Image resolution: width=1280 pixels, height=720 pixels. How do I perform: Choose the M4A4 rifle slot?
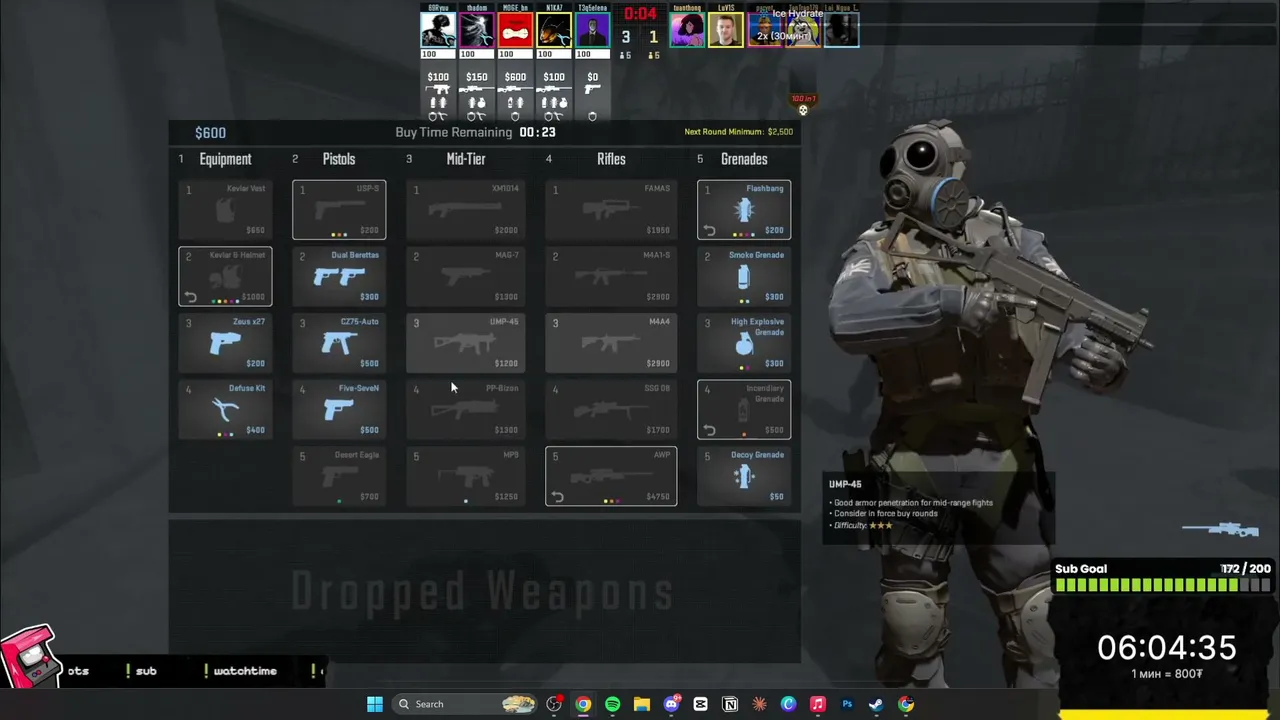[611, 343]
